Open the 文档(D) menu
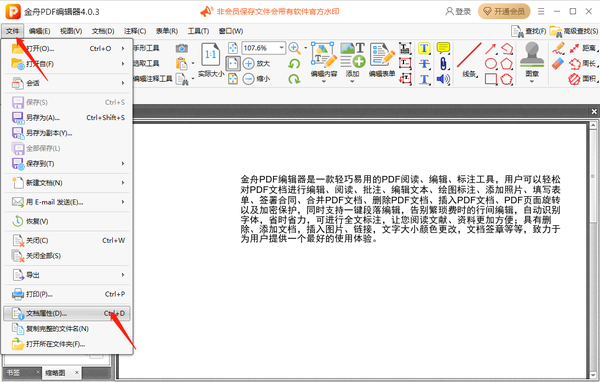Viewport: 600px width, 382px height. coord(103,31)
